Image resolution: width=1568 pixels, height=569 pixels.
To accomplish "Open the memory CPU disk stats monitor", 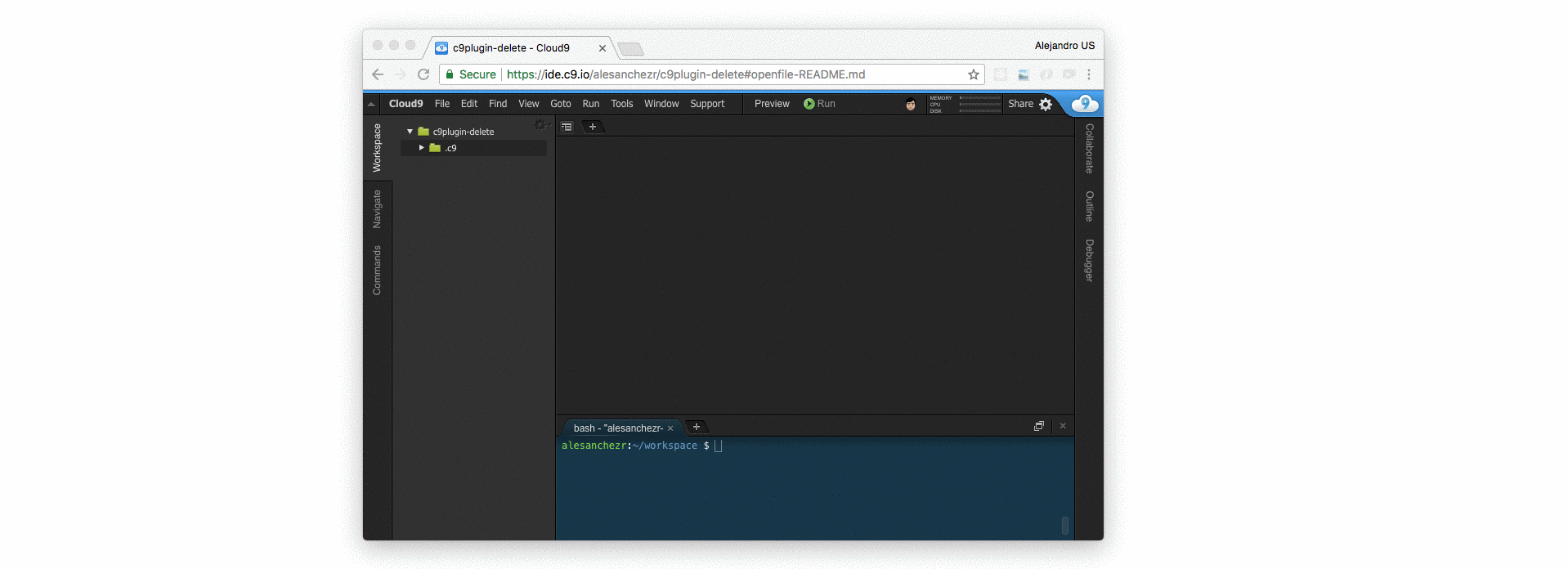I will pos(965,104).
